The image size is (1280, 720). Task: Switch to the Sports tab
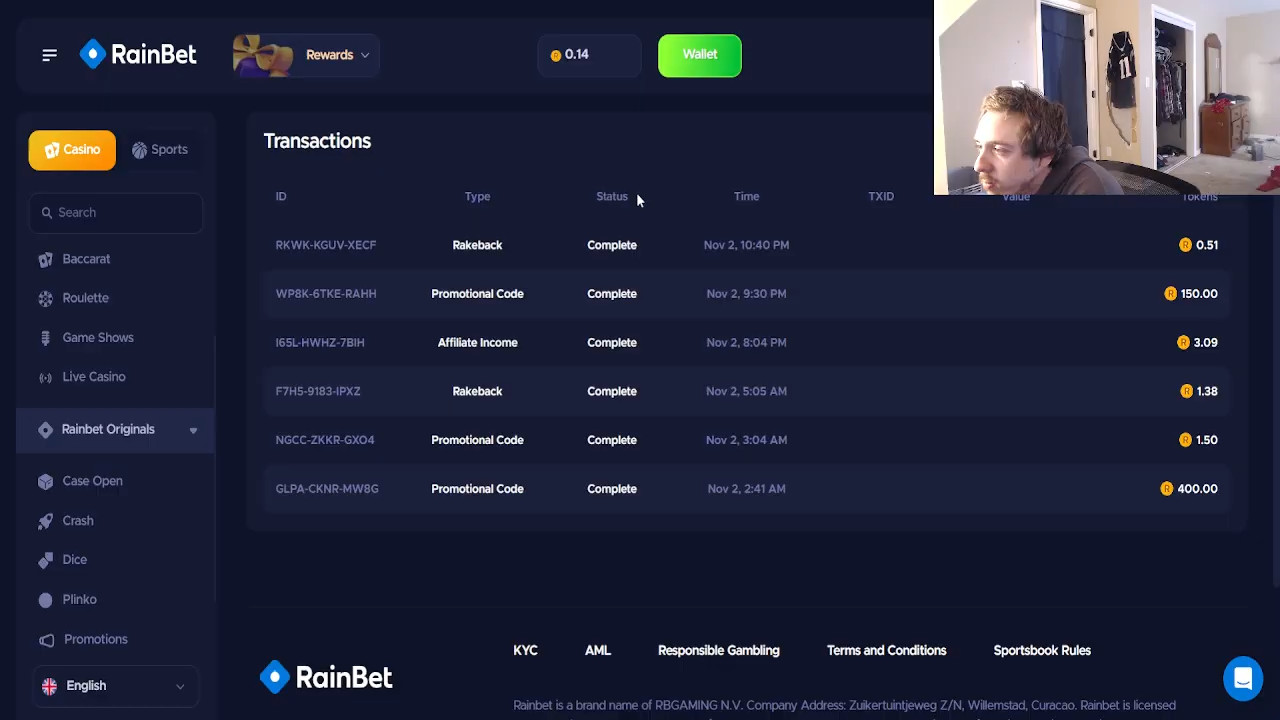click(160, 150)
